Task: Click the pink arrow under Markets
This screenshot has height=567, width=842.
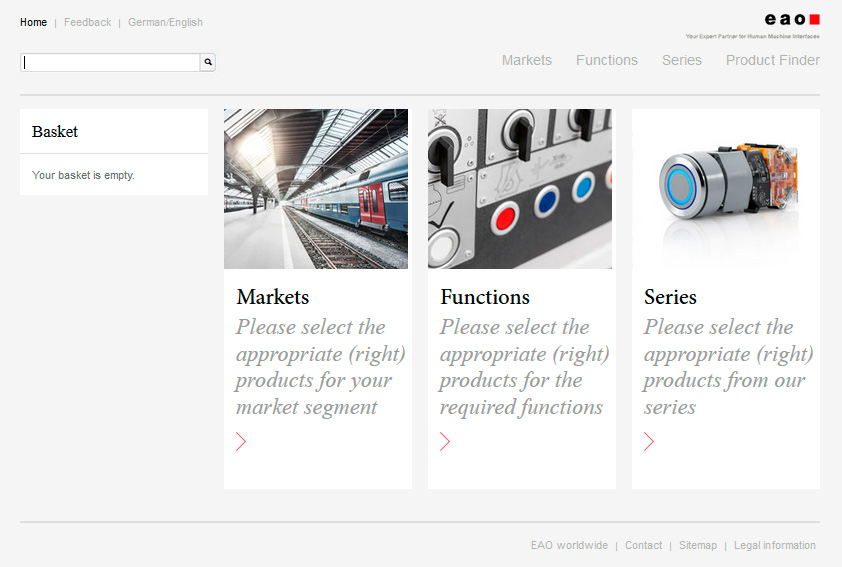Action: [241, 441]
